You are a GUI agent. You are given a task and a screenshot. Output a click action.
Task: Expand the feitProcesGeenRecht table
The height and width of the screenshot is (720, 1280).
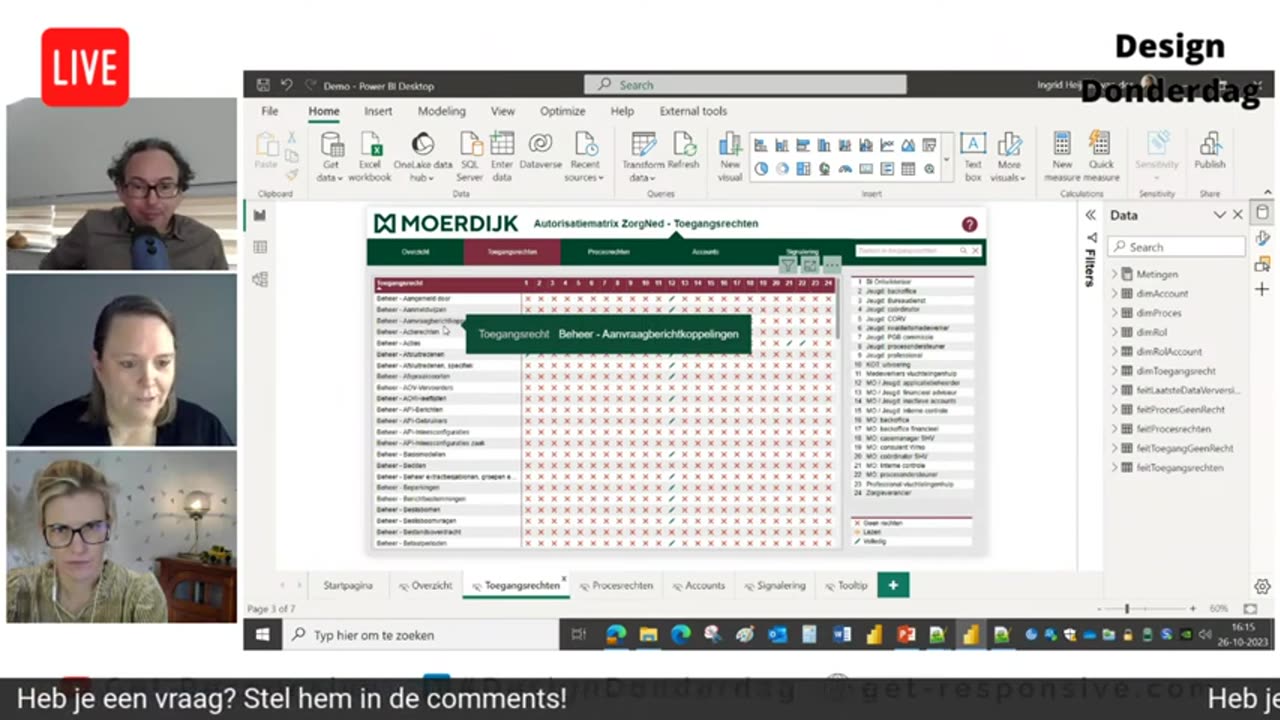1114,410
